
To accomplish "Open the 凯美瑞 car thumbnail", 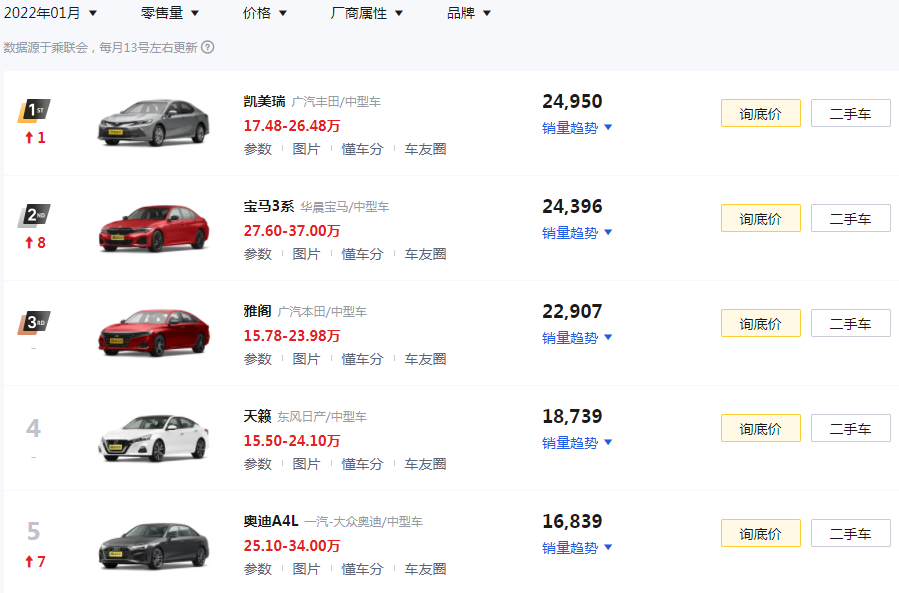I will pyautogui.click(x=153, y=123).
